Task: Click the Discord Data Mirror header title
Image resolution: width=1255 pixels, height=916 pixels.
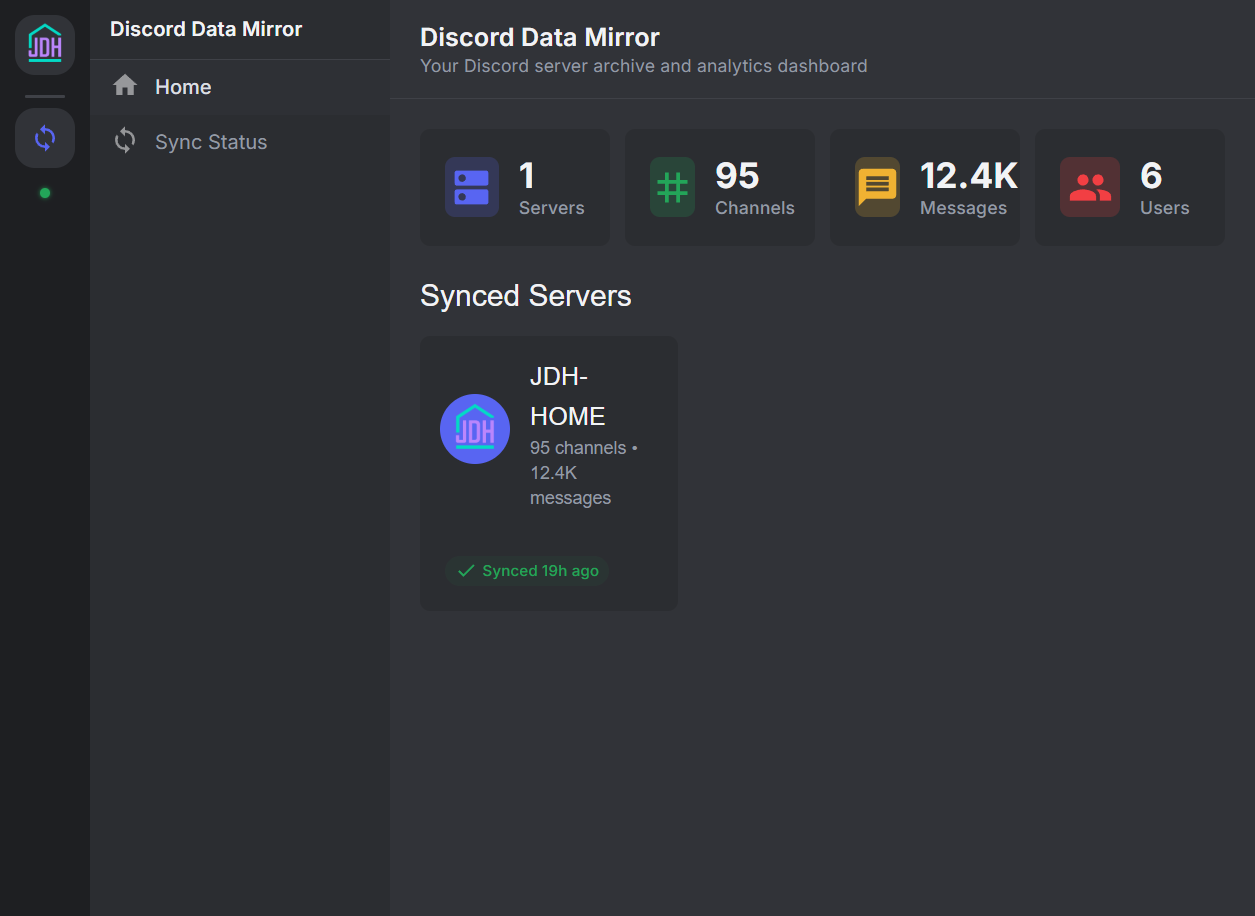Action: [538, 37]
